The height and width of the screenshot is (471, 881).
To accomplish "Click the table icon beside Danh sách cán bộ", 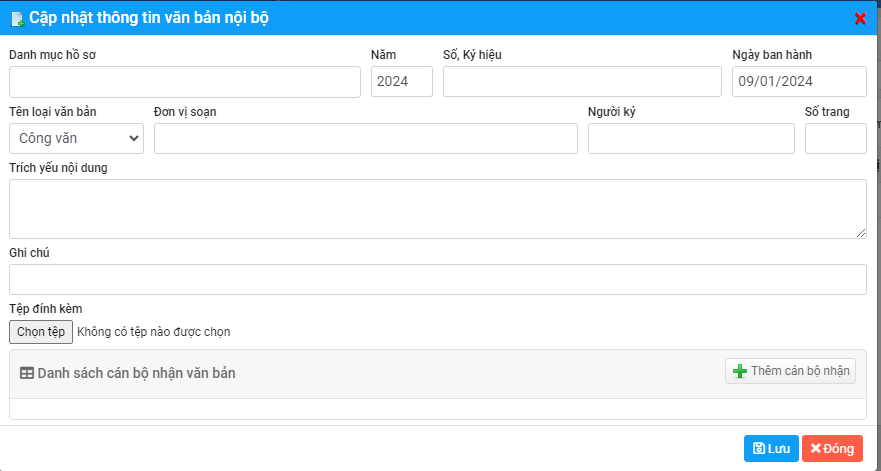I will (x=27, y=373).
